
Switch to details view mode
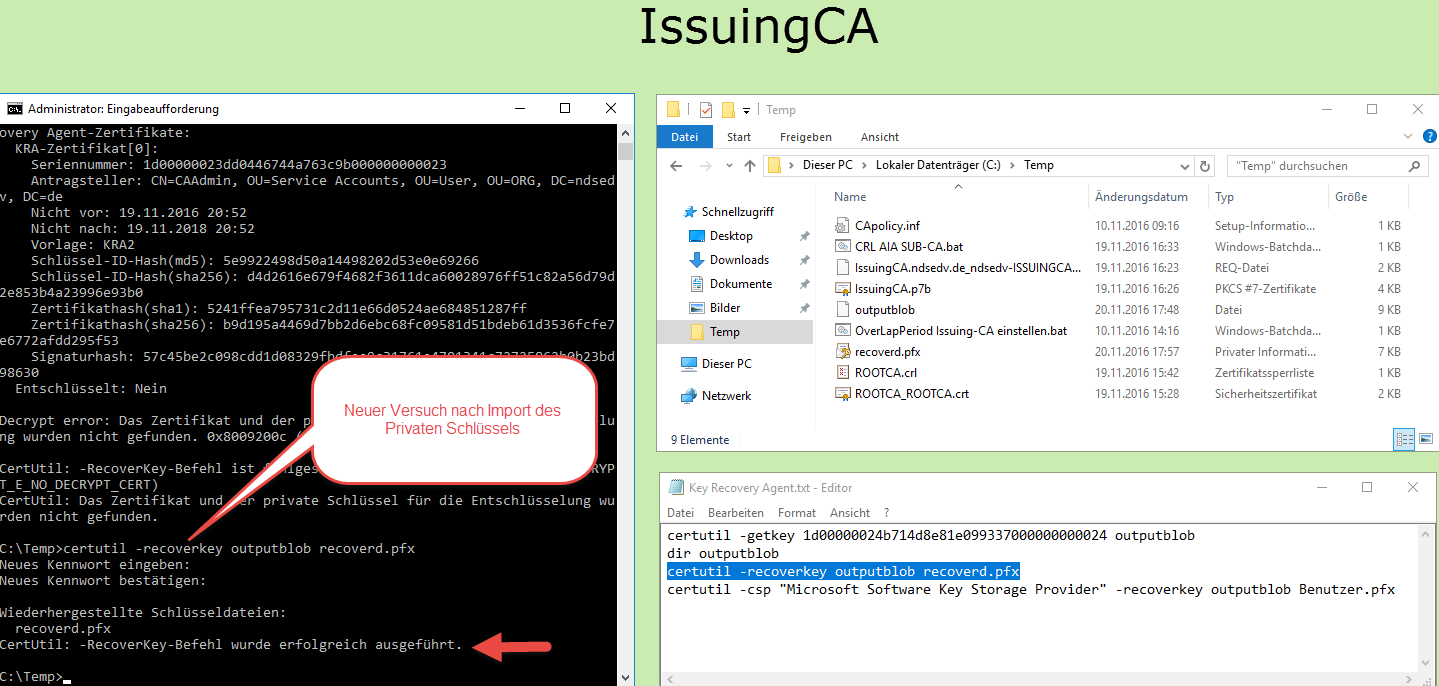tap(1404, 439)
